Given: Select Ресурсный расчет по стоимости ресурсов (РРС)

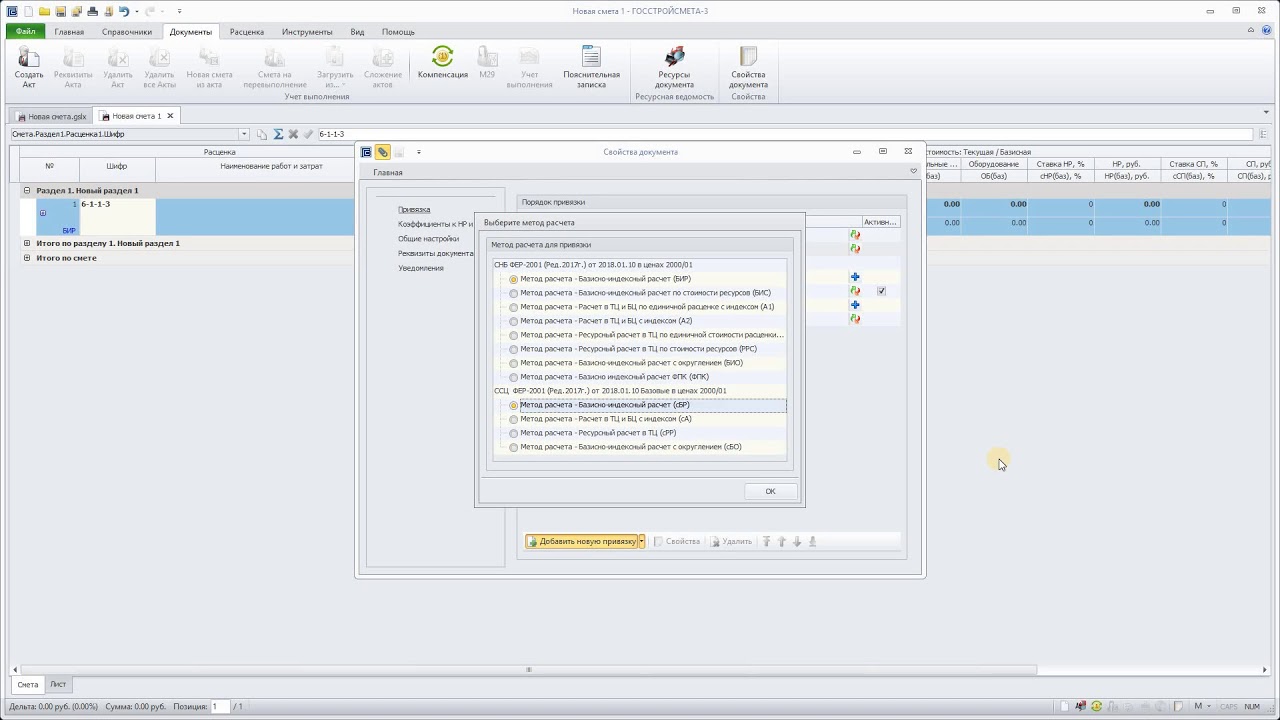Looking at the screenshot, I should tap(638, 349).
